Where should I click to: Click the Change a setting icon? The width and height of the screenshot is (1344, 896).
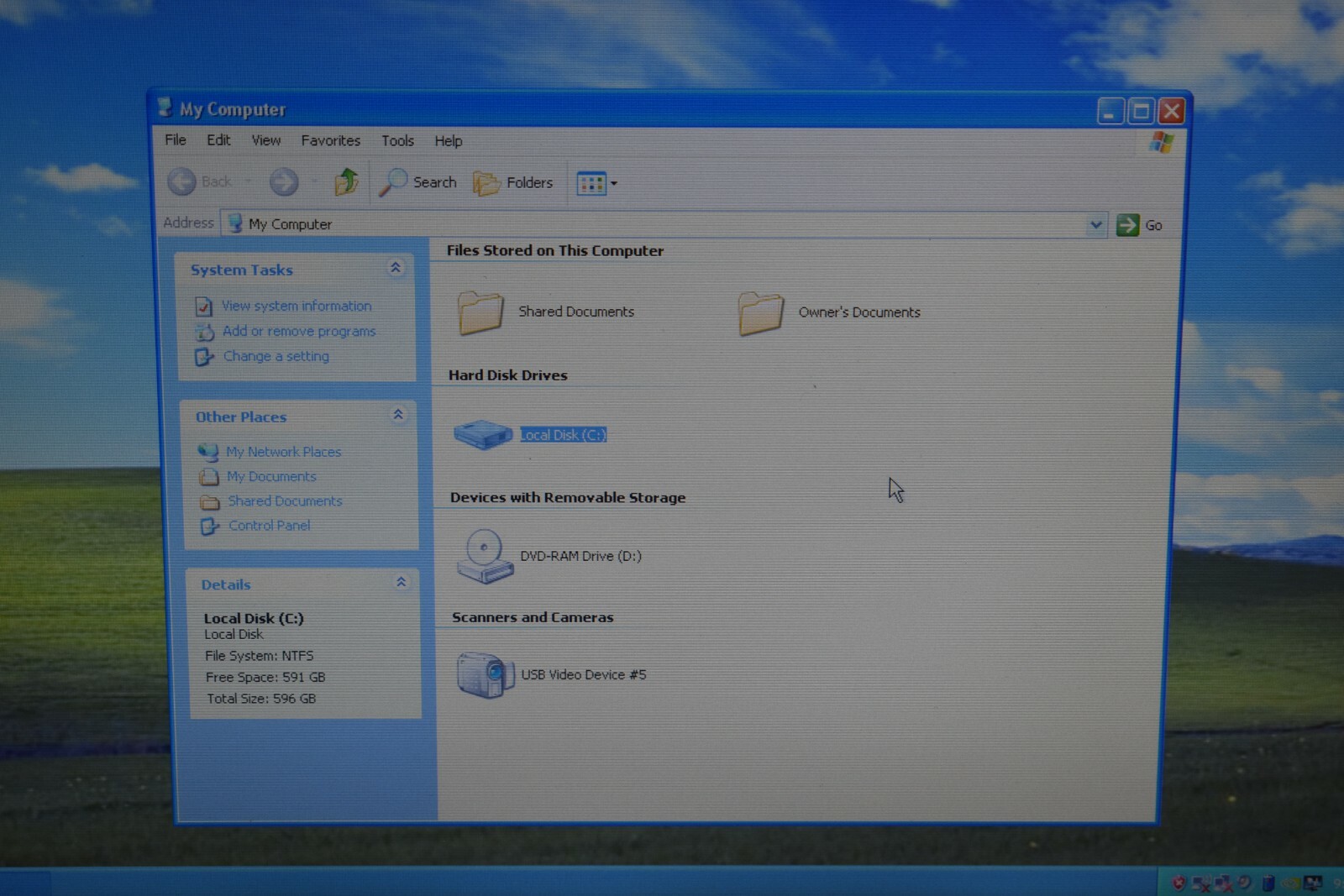[204, 357]
